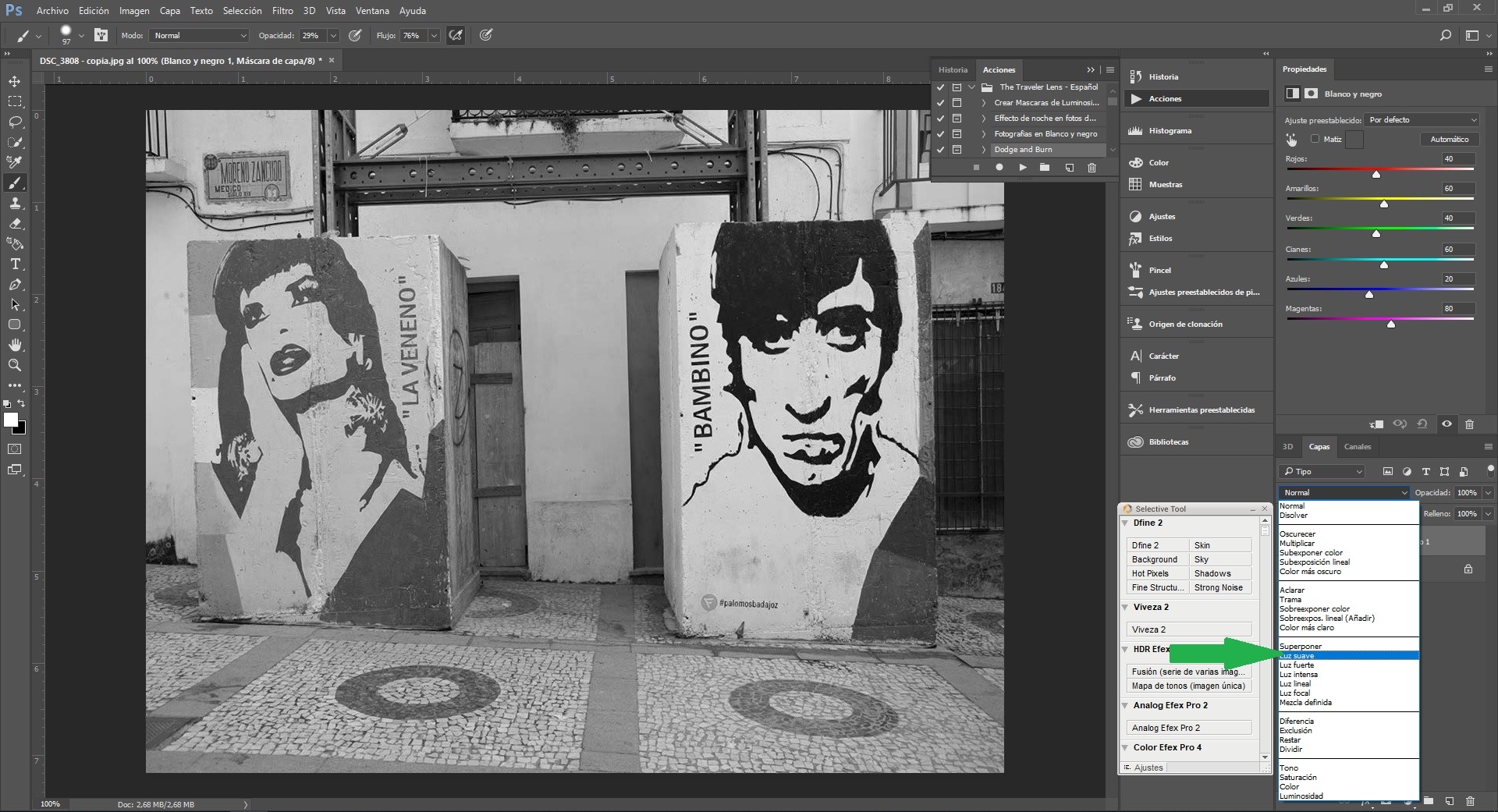Click the Magentas slider handle
This screenshot has width=1498, height=812.
click(x=1391, y=324)
